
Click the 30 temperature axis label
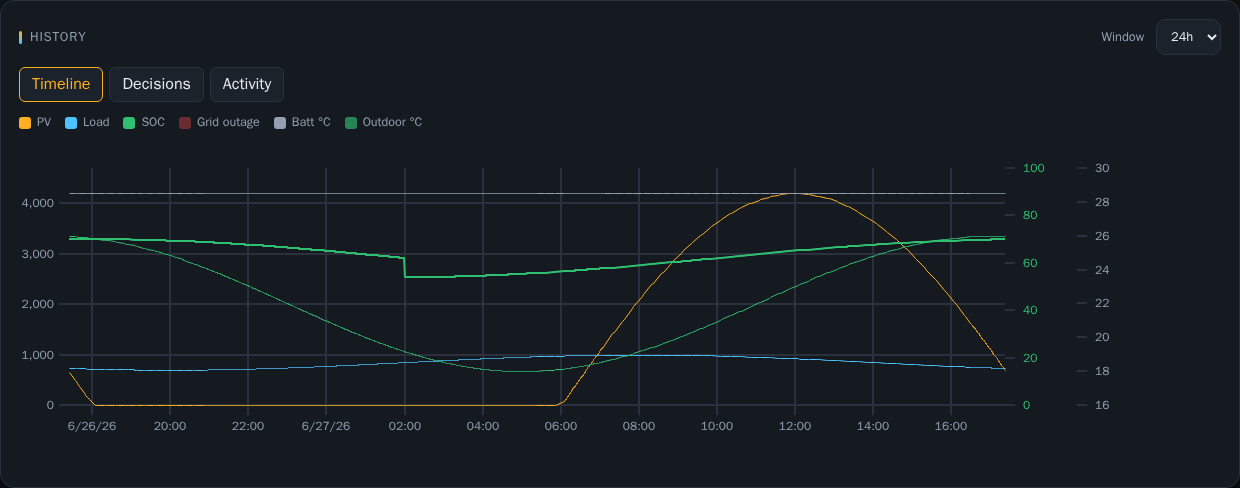1103,168
